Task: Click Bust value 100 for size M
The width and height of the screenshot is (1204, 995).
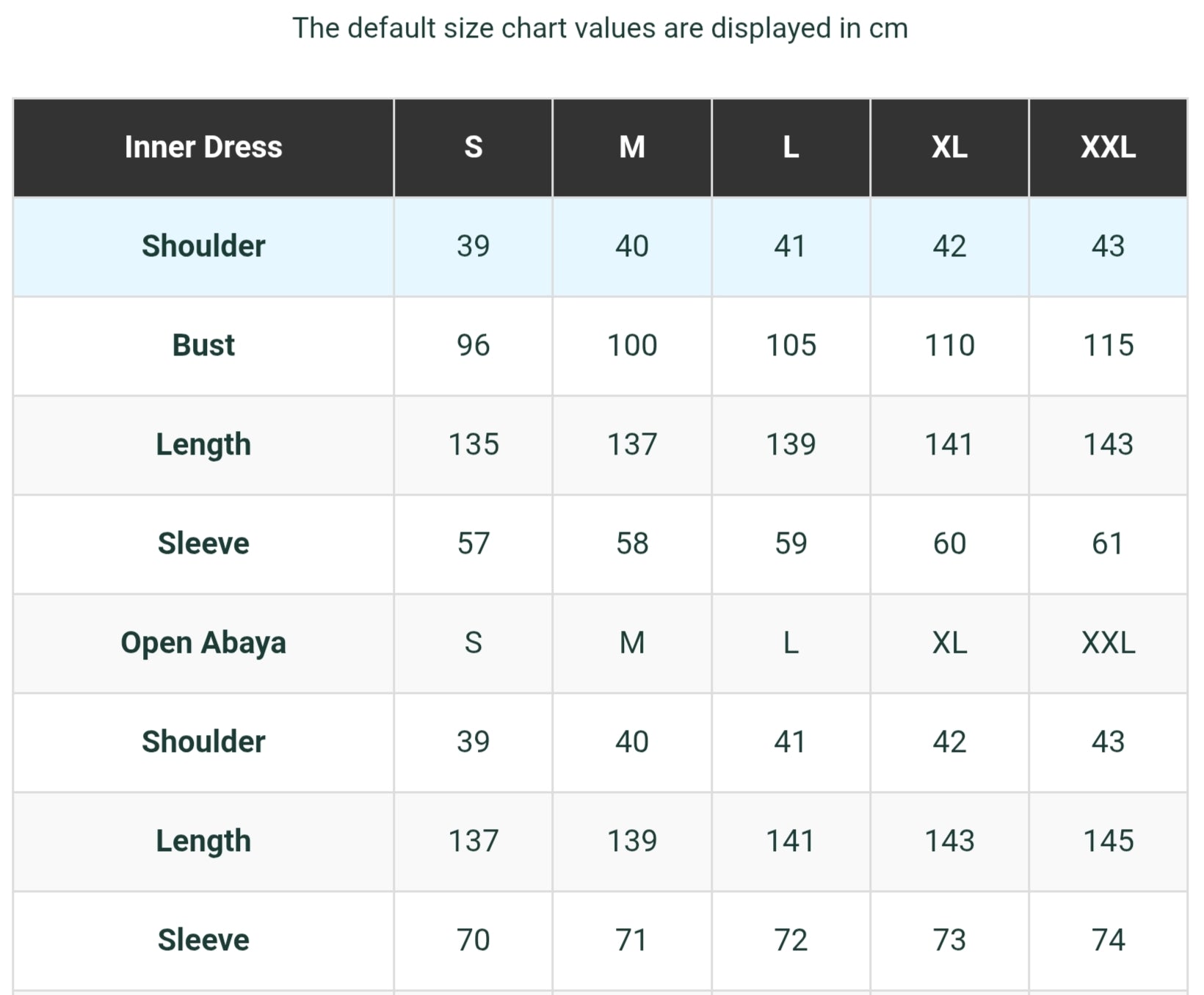Action: pos(632,346)
